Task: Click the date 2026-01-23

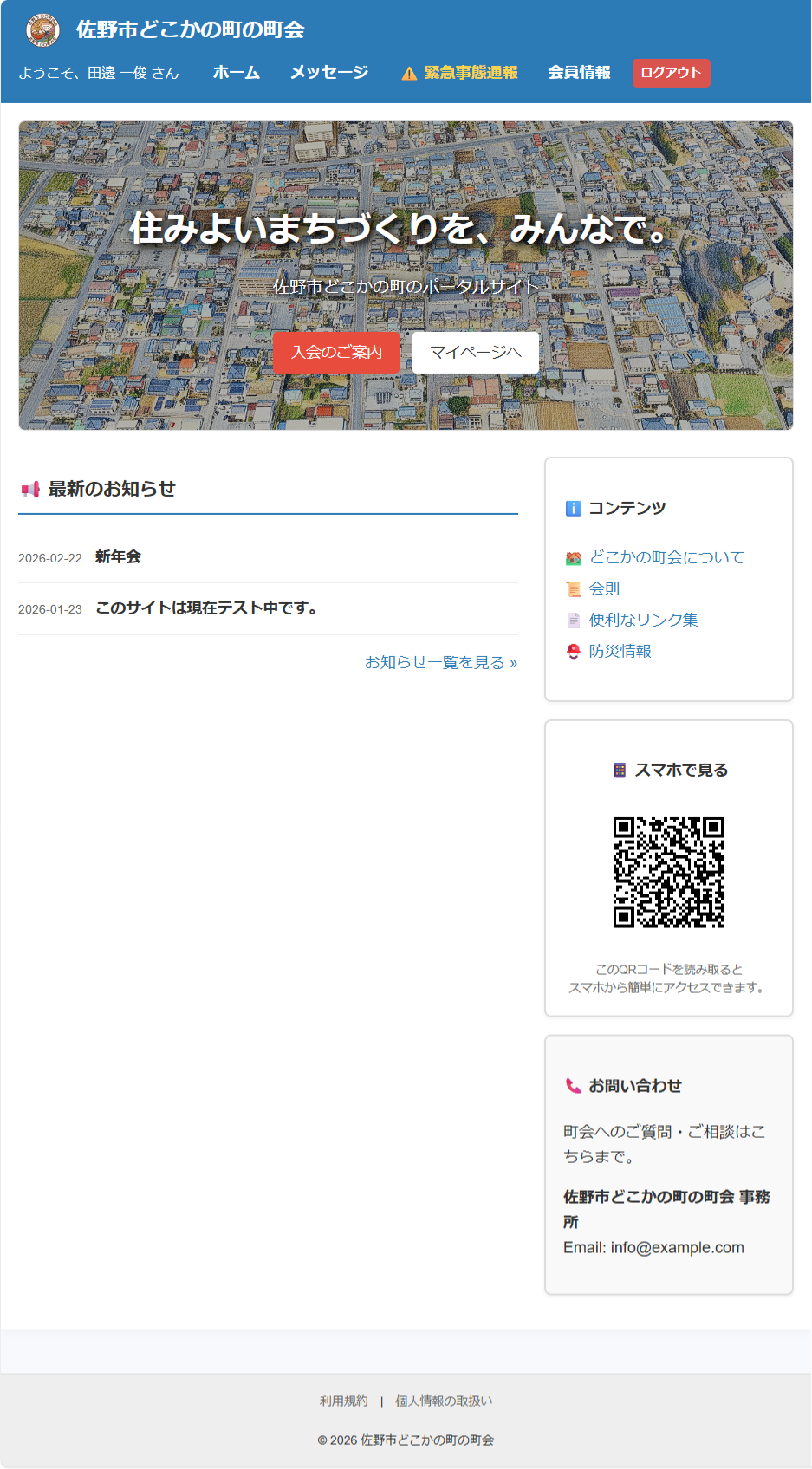Action: (x=50, y=610)
